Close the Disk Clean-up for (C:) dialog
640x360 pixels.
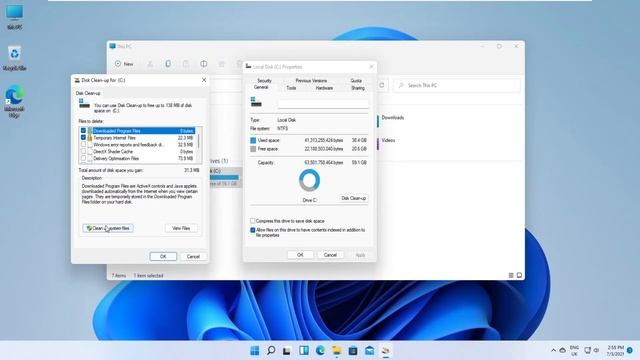204,80
